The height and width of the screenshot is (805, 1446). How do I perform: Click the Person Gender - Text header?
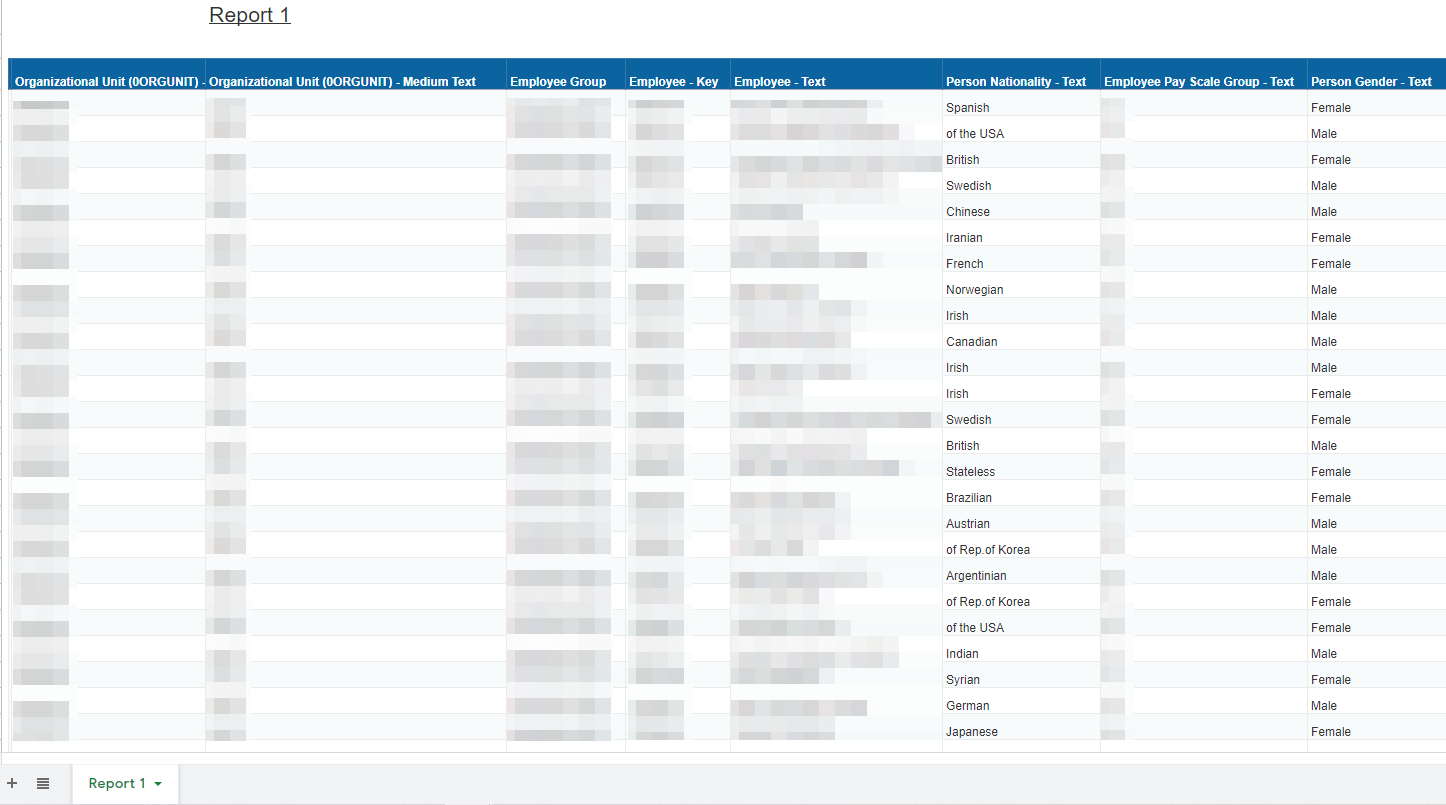click(1371, 82)
